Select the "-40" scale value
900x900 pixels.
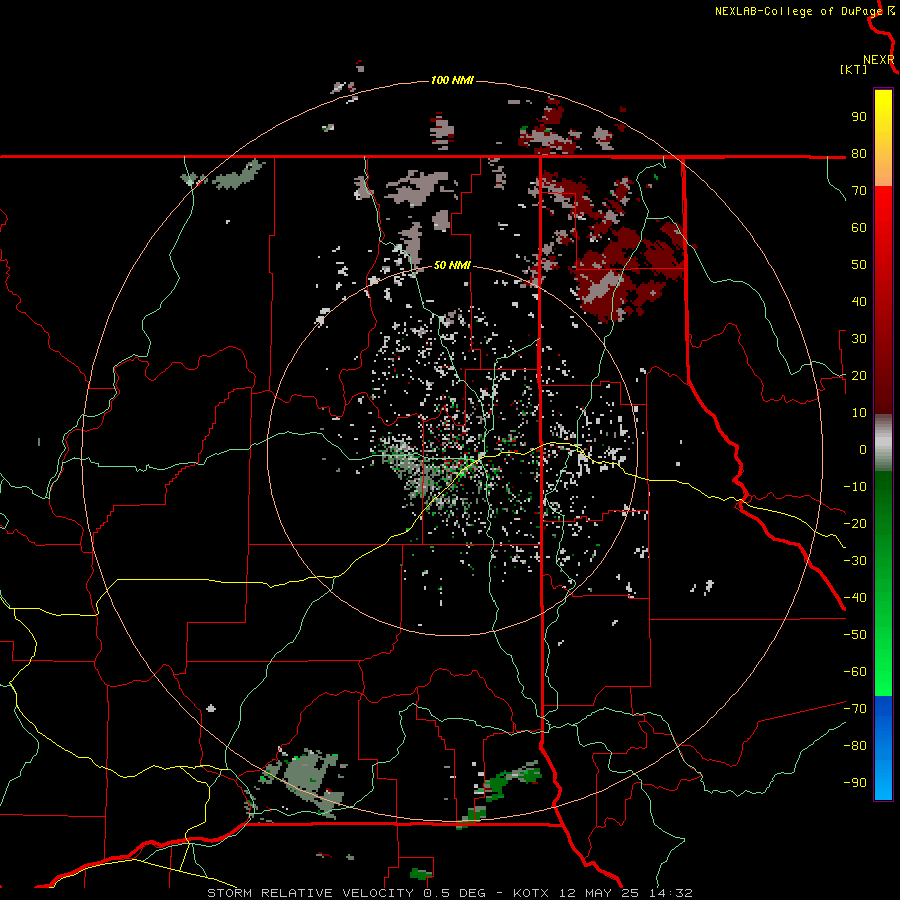coord(855,598)
